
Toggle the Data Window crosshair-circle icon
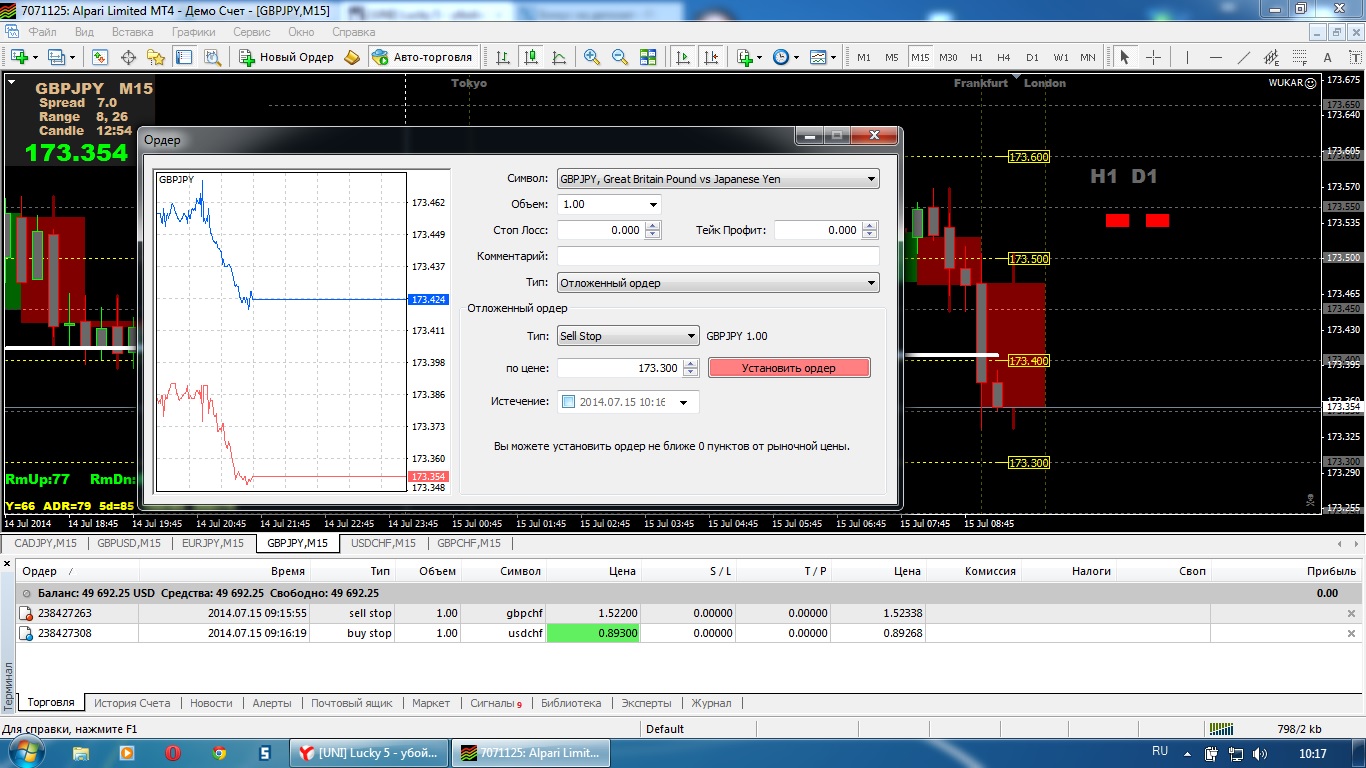[128, 57]
